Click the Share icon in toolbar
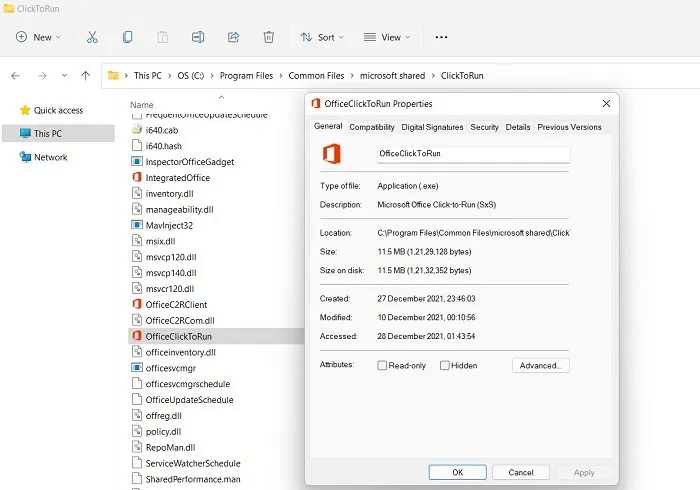The height and width of the screenshot is (490, 700). tap(233, 37)
